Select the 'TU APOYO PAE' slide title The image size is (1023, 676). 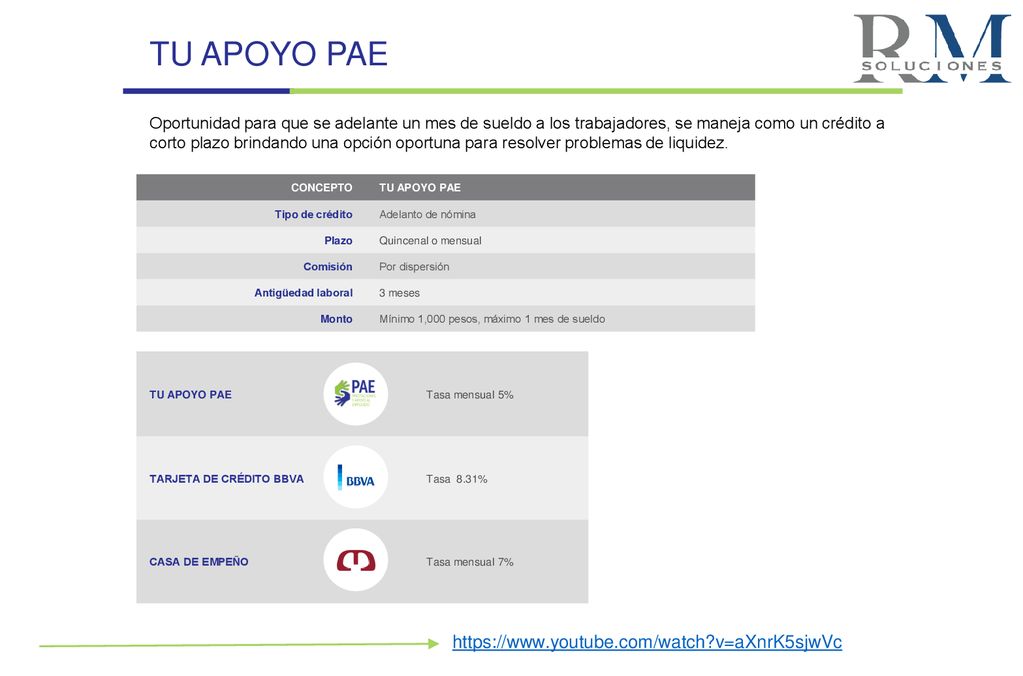(269, 54)
